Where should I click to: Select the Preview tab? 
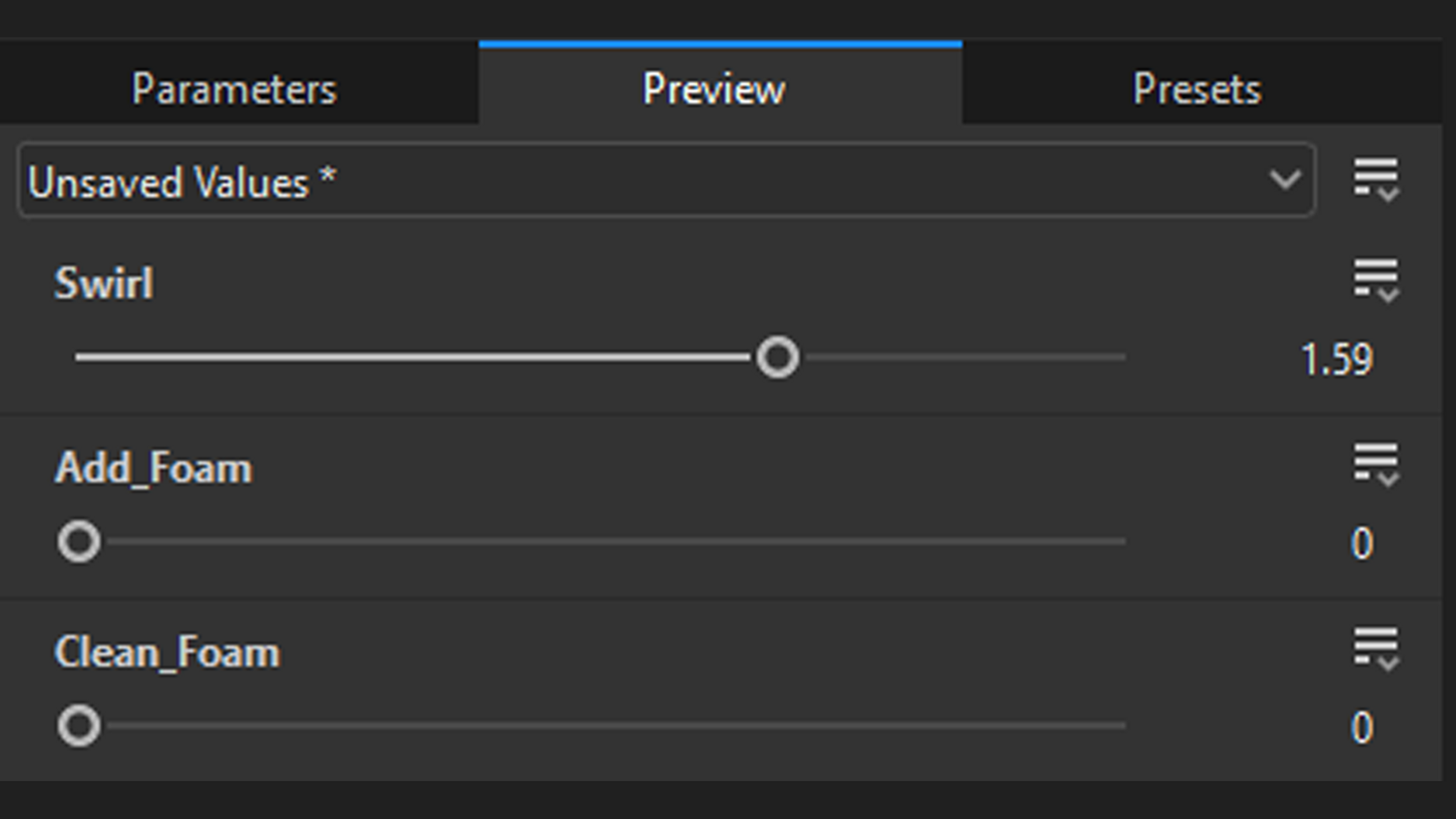[x=714, y=89]
